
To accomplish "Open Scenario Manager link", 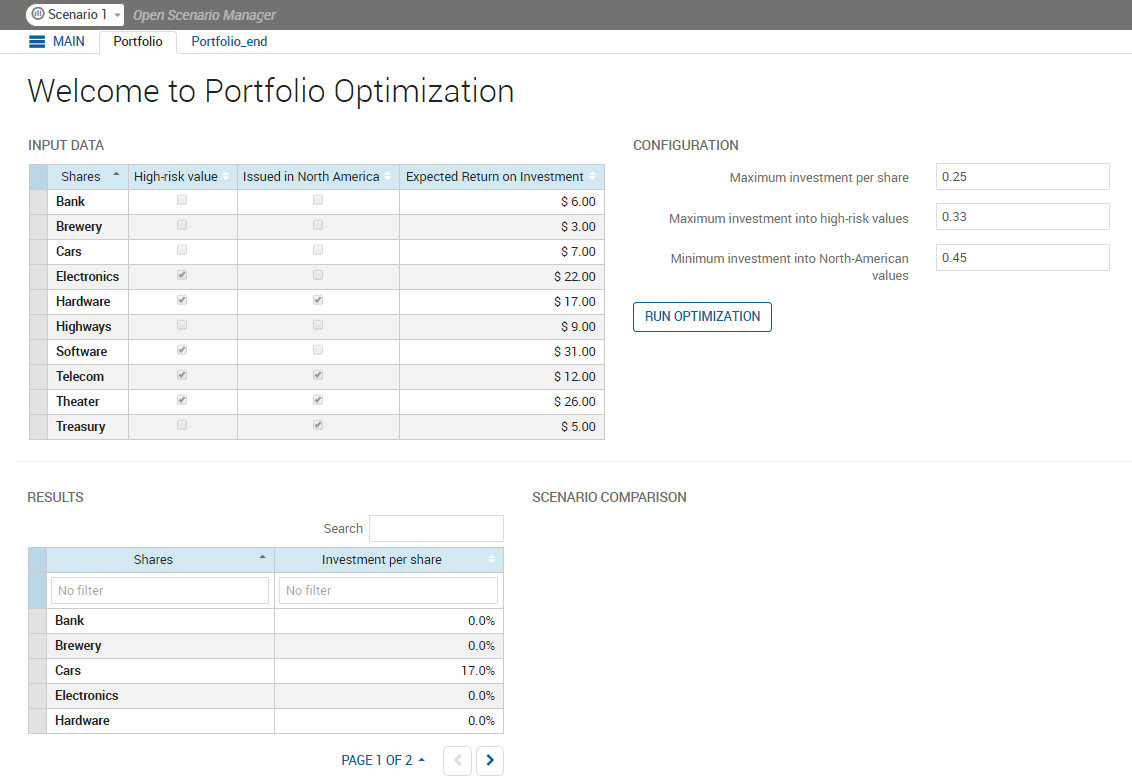I will click(204, 15).
